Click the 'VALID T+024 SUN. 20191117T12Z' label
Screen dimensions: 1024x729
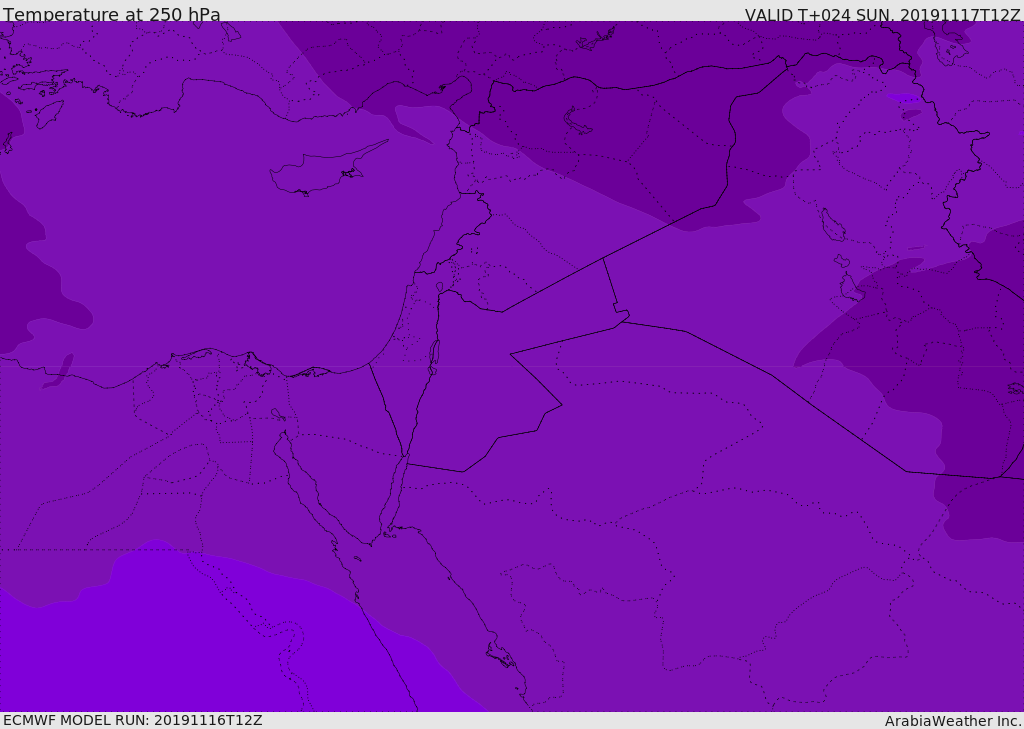[x=882, y=14]
